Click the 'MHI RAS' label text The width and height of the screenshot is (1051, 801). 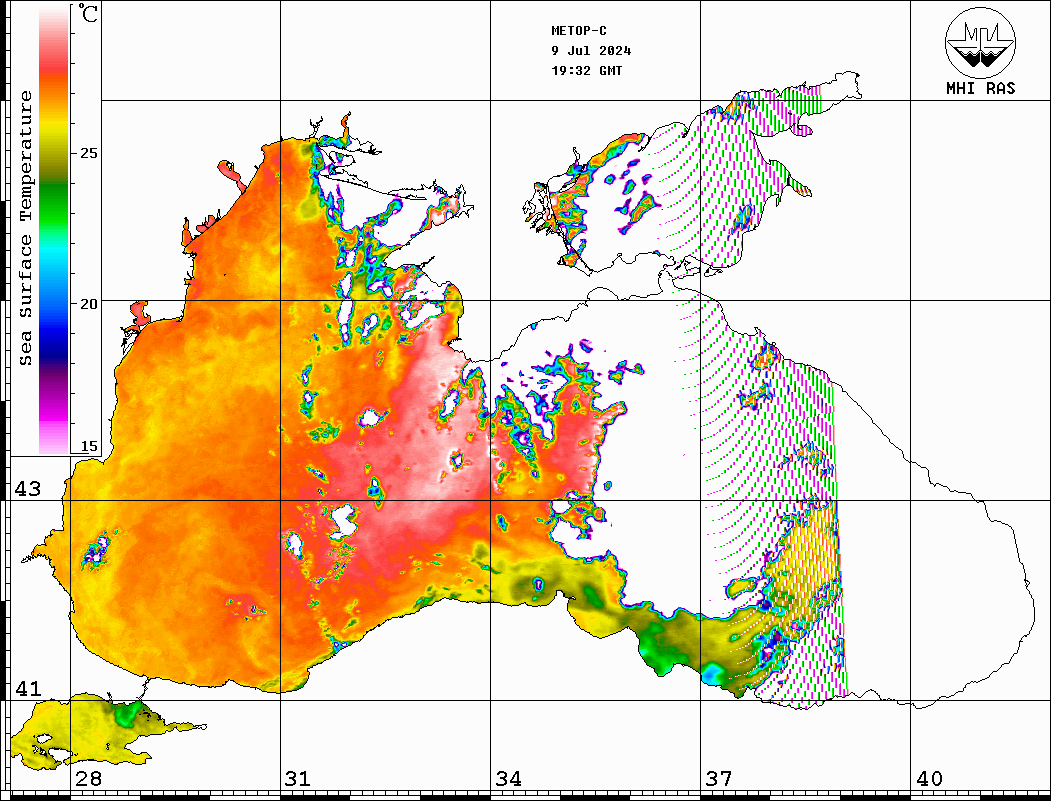[981, 88]
